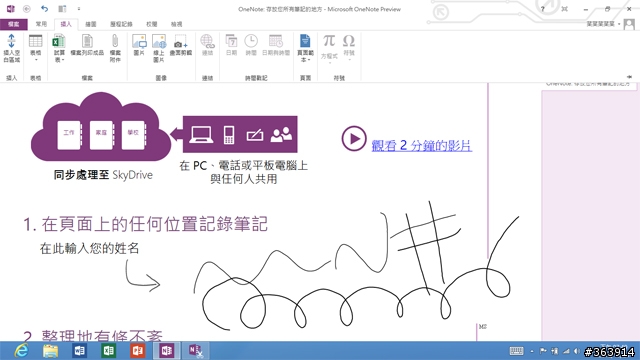Toggle Full Page View icon in title bar
The image size is (640, 360).
(x=564, y=9)
